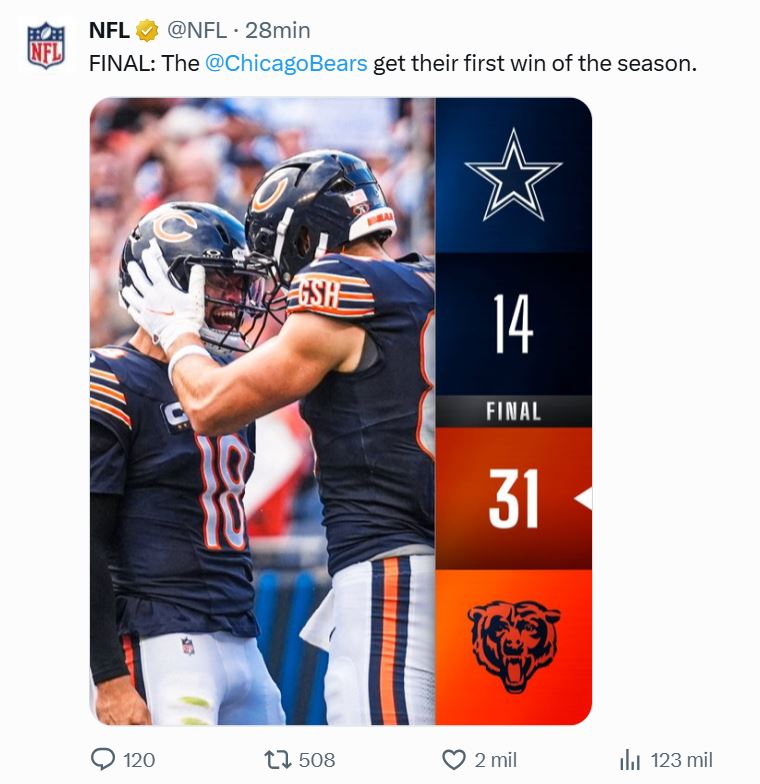This screenshot has height=784, width=760.
Task: Click the retweet arrows icon
Action: [x=278, y=760]
